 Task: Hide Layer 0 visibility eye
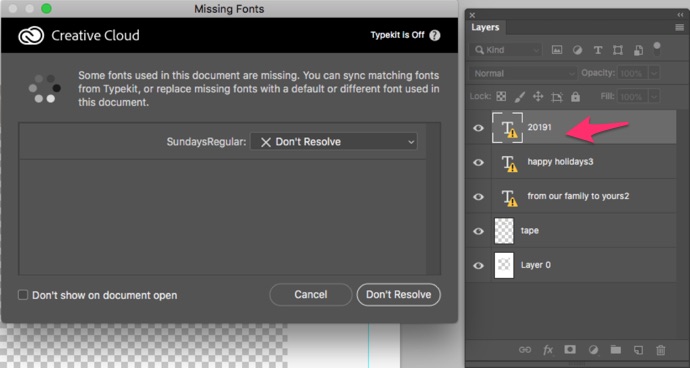click(478, 265)
